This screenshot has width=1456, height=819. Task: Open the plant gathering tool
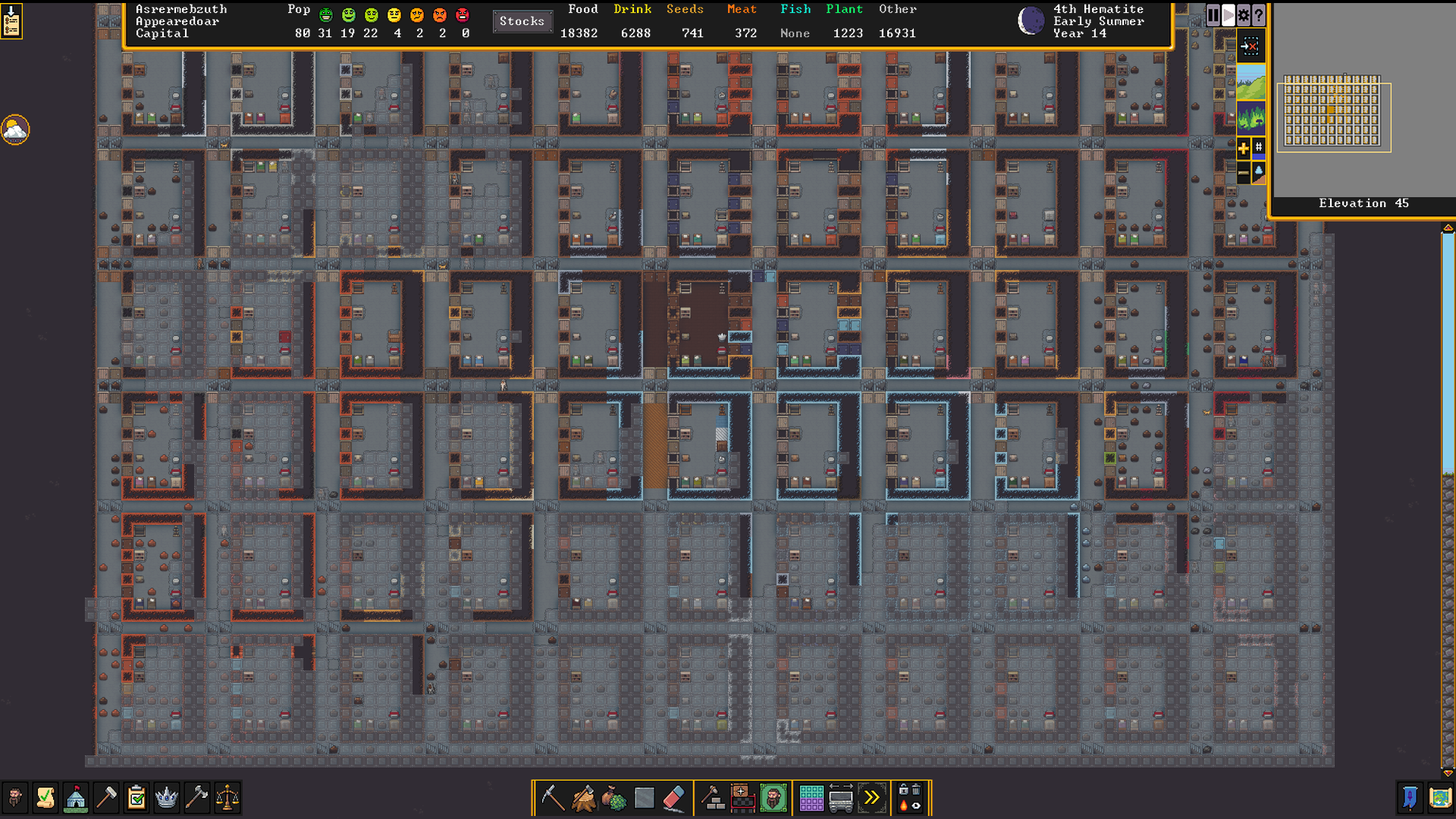613,798
